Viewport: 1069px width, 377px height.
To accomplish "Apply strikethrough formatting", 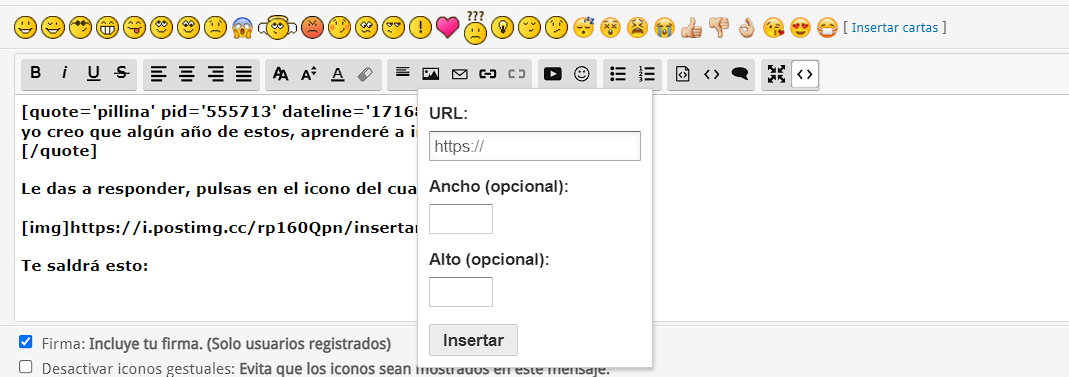I will tap(122, 74).
